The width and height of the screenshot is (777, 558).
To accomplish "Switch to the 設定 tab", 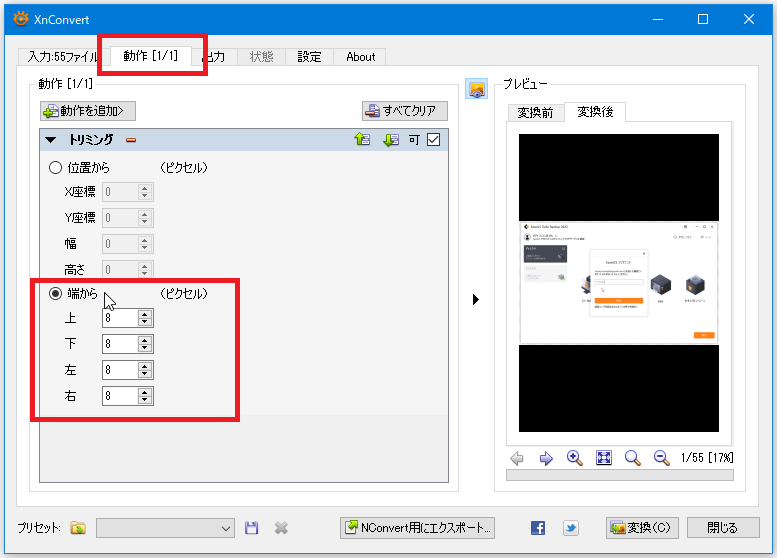I will [310, 57].
